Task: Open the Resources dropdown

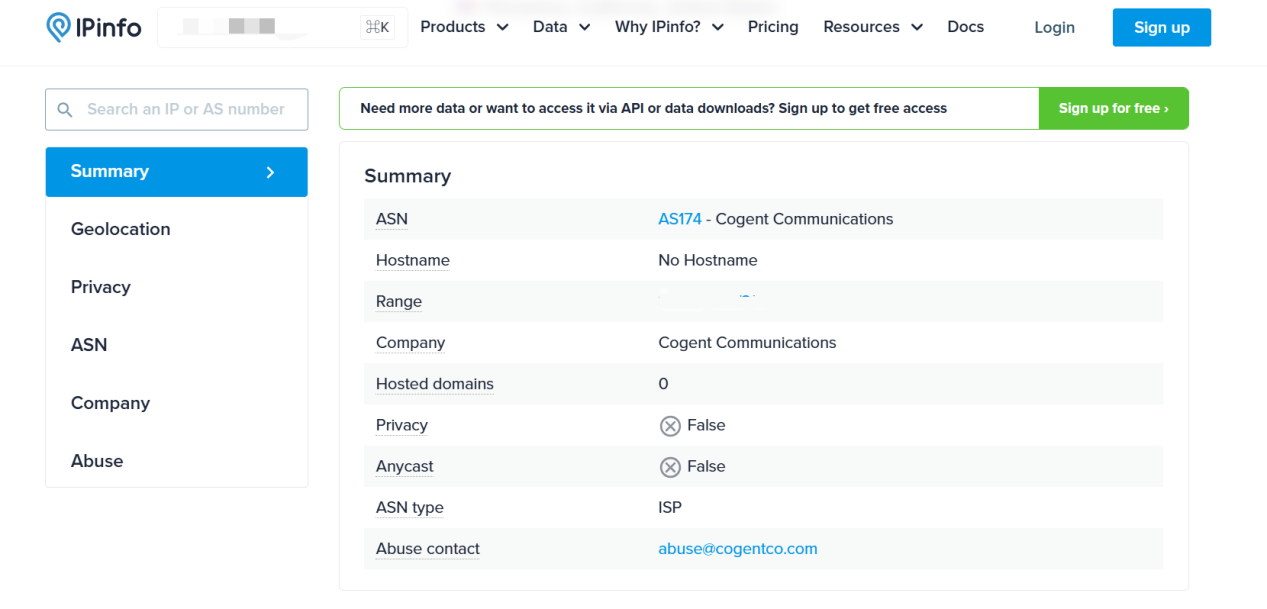Action: [872, 27]
